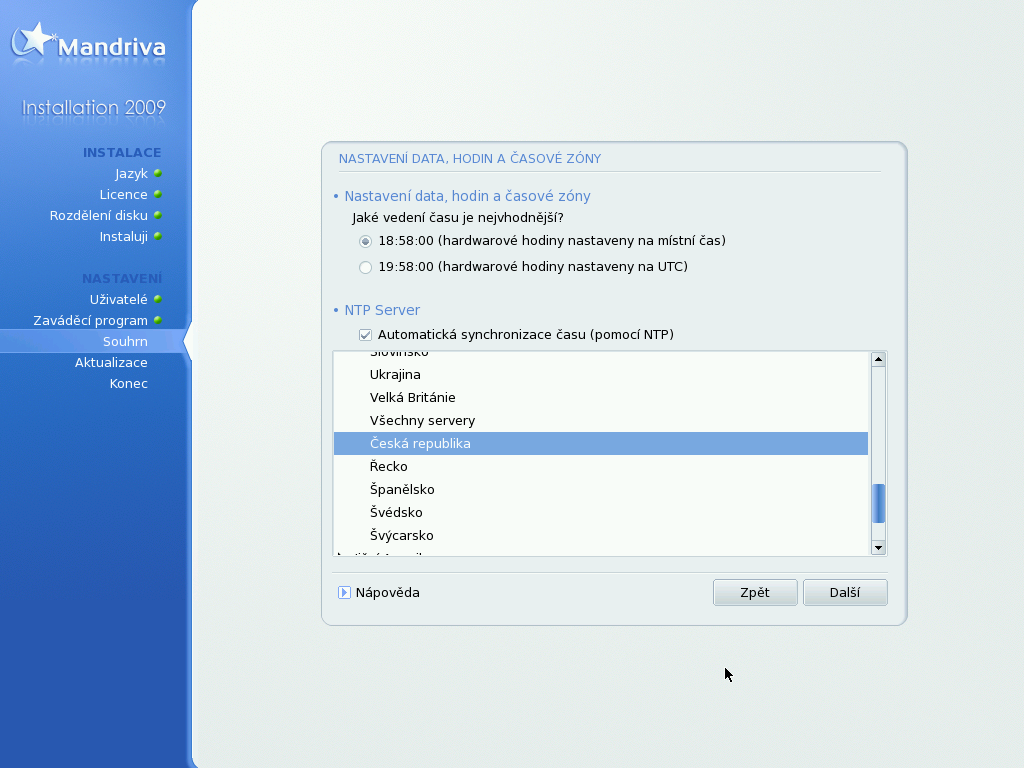Click the scrollbar down arrow of server list
Viewport: 1024px width, 768px height.
pos(878,548)
